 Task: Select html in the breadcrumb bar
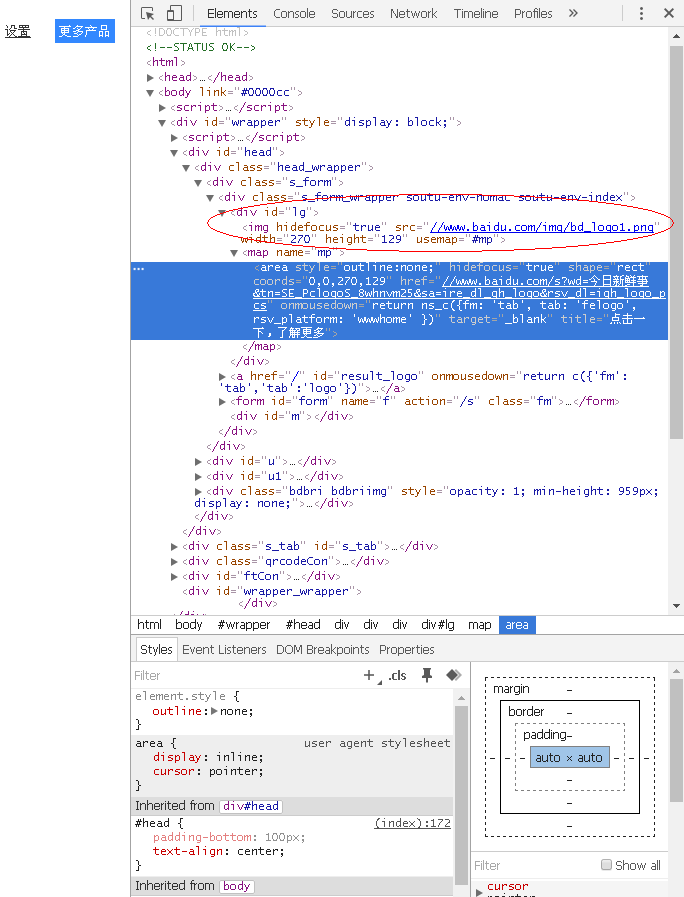(x=149, y=625)
